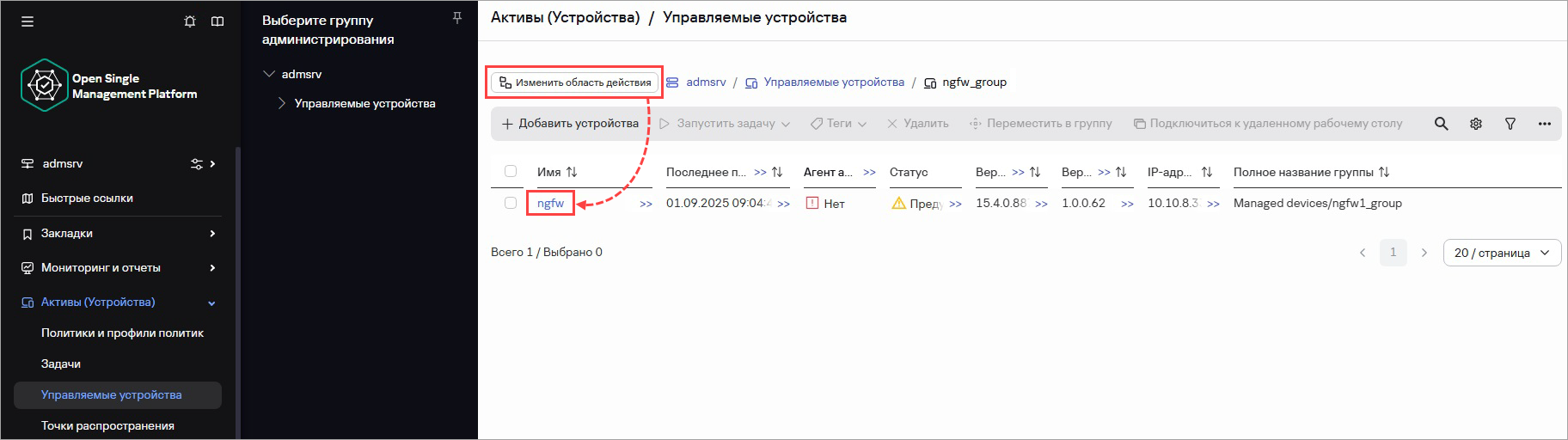Viewport: 1568px width, 440px height.
Task: Select Управляемые устройства sidebar item
Action: tap(118, 395)
